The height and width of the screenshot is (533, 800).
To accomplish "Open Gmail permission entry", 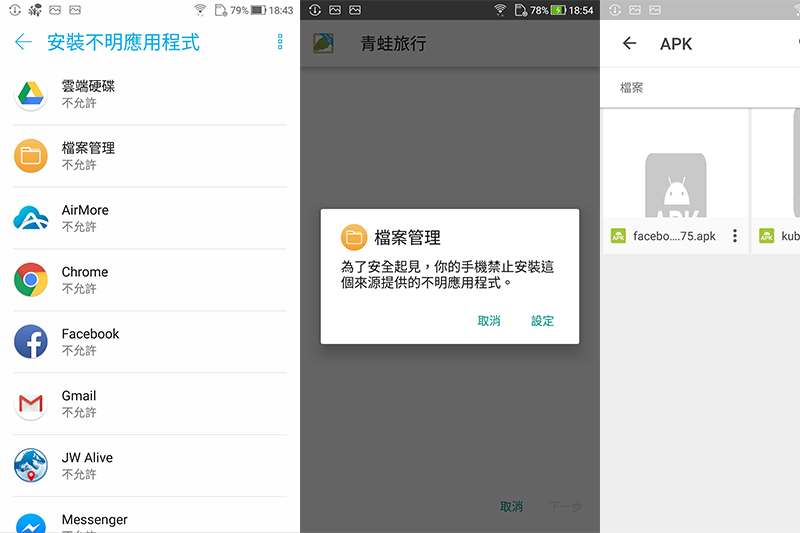I will point(150,403).
